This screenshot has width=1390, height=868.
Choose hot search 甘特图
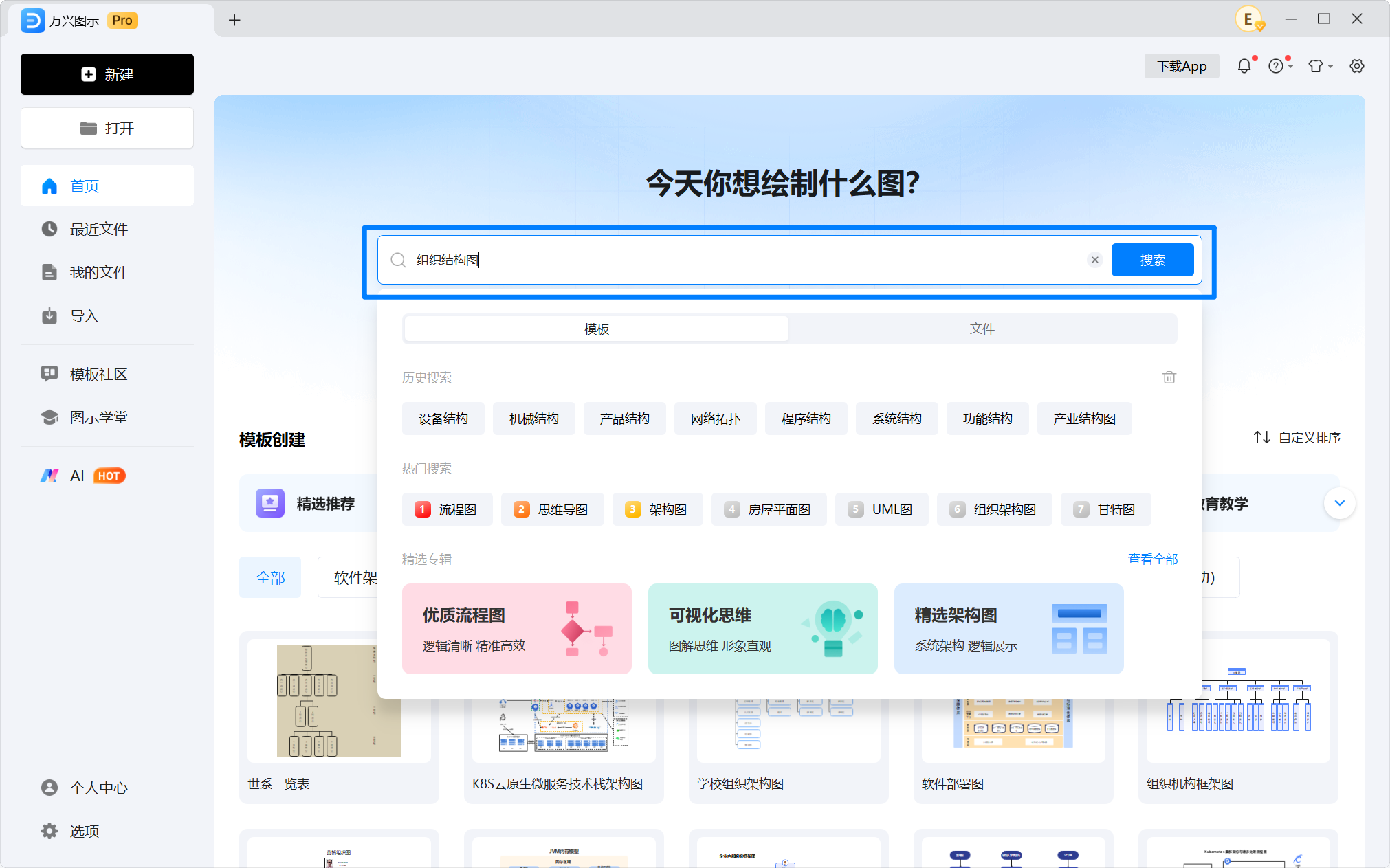tap(1106, 509)
